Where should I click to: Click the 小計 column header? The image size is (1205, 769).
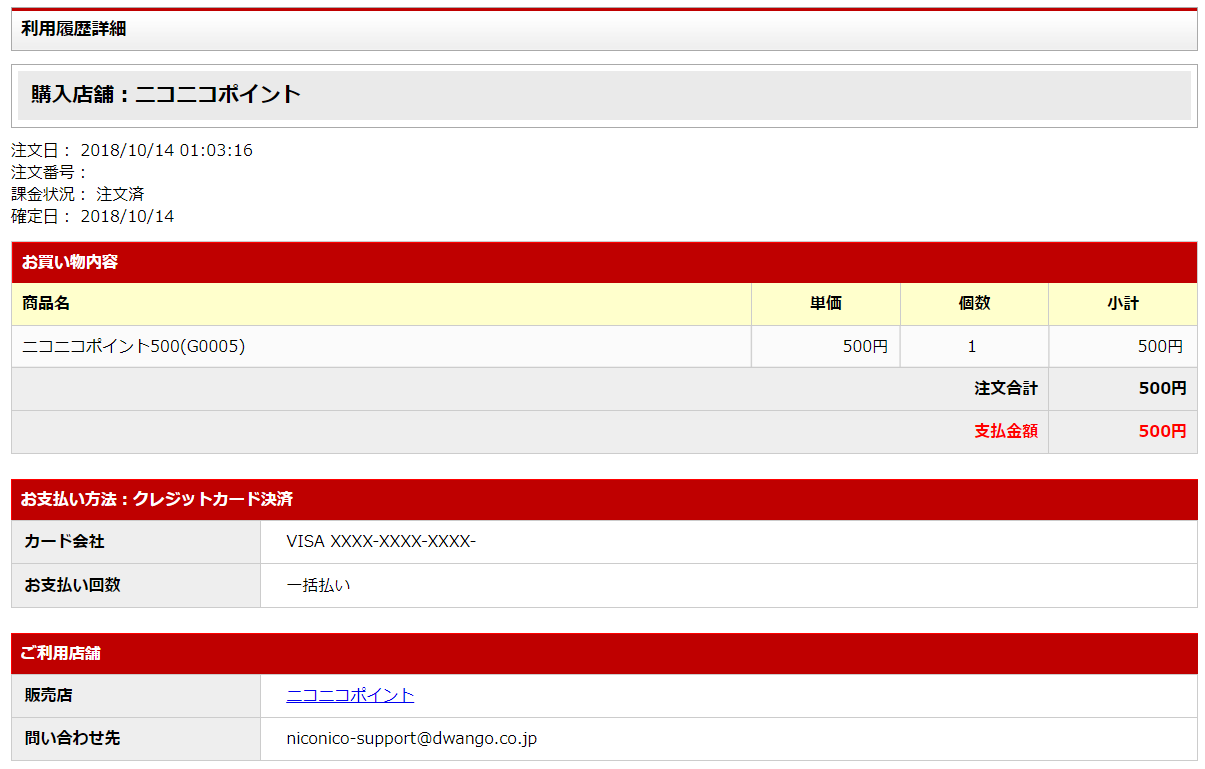tap(1123, 304)
